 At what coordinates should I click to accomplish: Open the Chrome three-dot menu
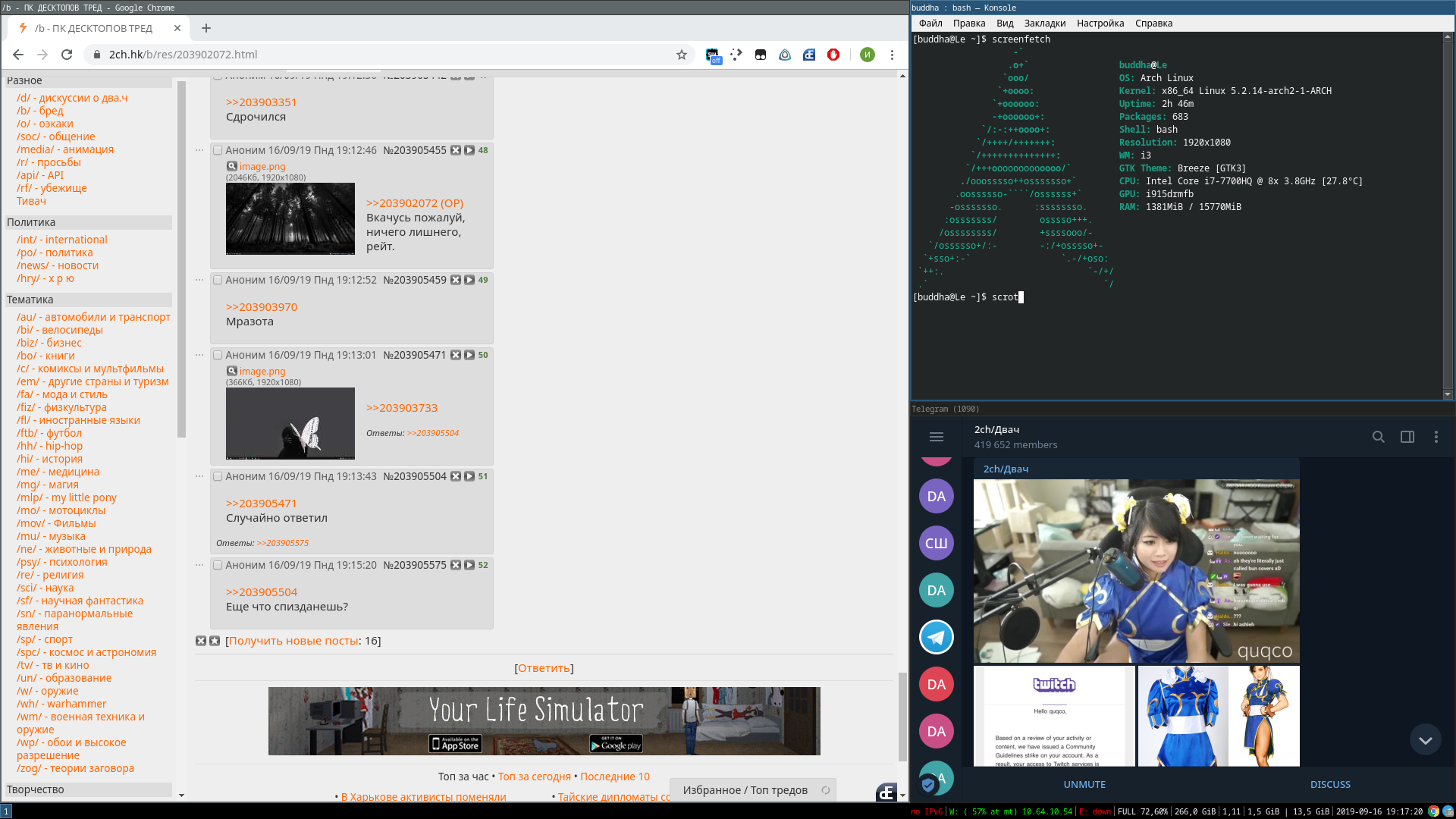[x=893, y=55]
